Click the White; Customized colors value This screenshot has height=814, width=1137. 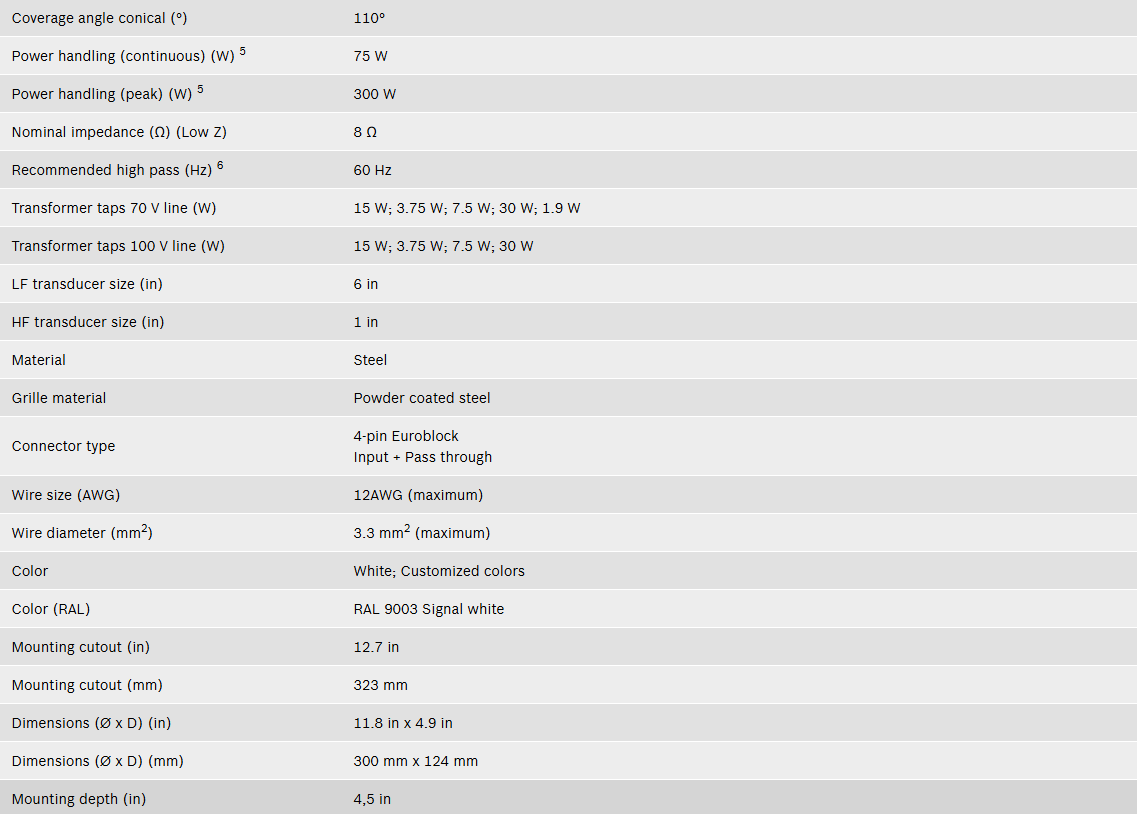pos(439,571)
